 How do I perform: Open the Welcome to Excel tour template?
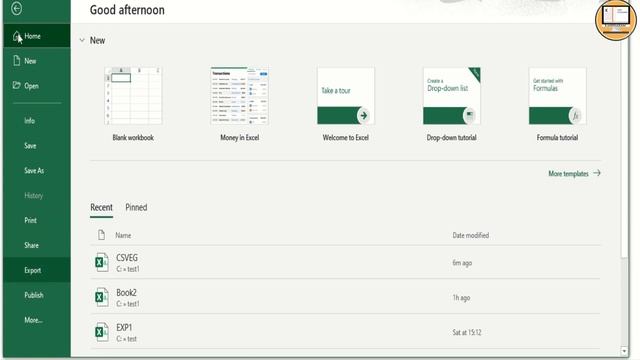coord(346,104)
